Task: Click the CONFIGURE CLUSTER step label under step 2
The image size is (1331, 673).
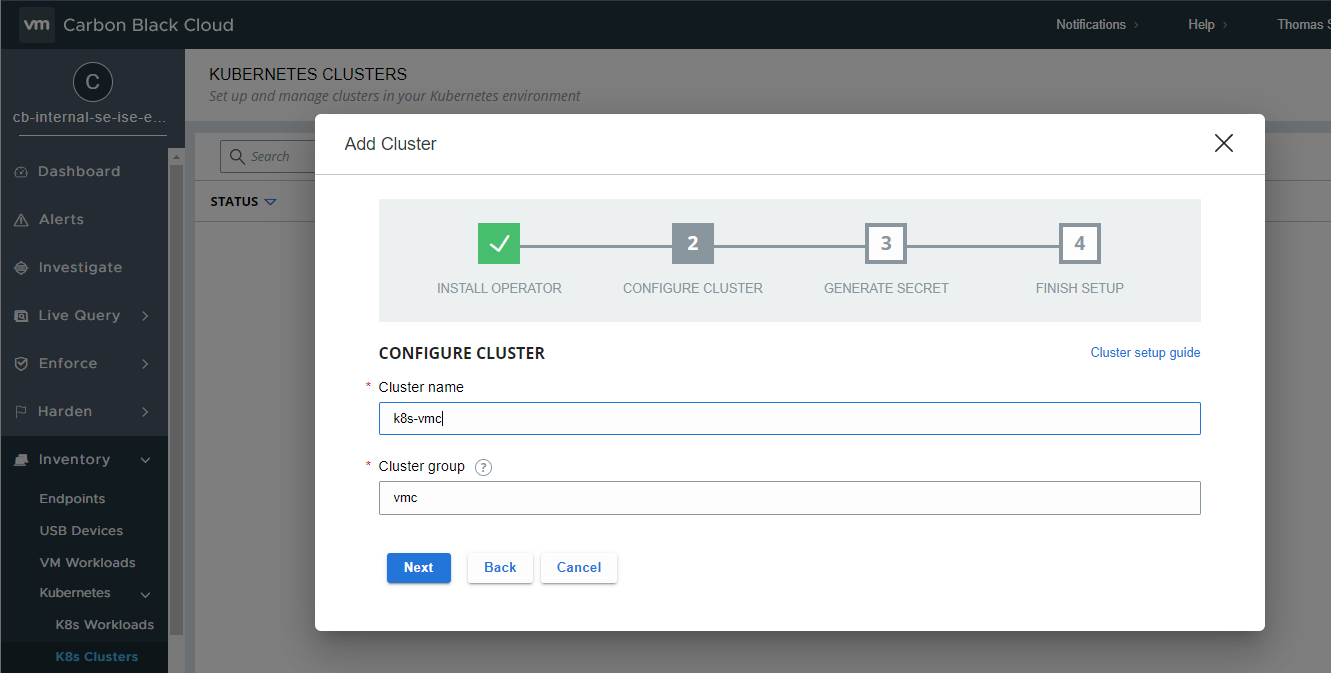Action: 693,288
